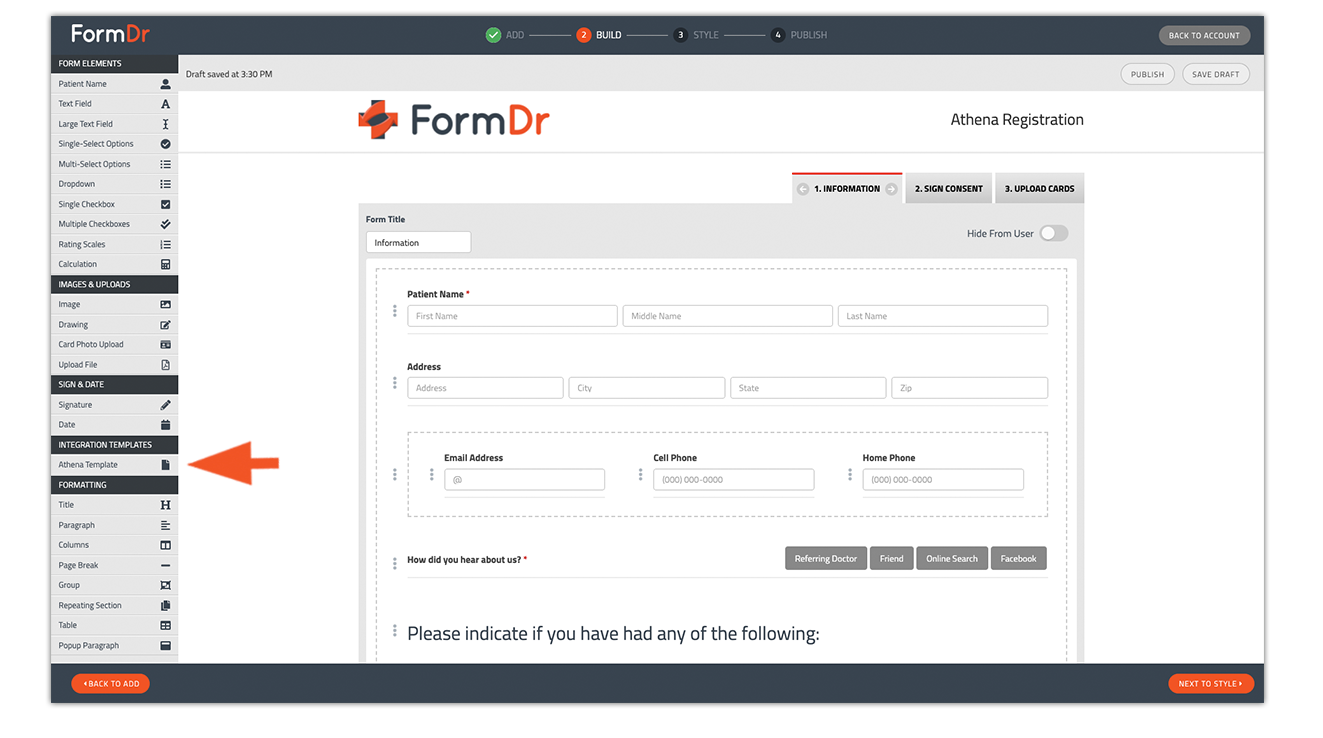The image size is (1323, 738).
Task: Select the Referring Doctor option button
Action: pos(826,559)
